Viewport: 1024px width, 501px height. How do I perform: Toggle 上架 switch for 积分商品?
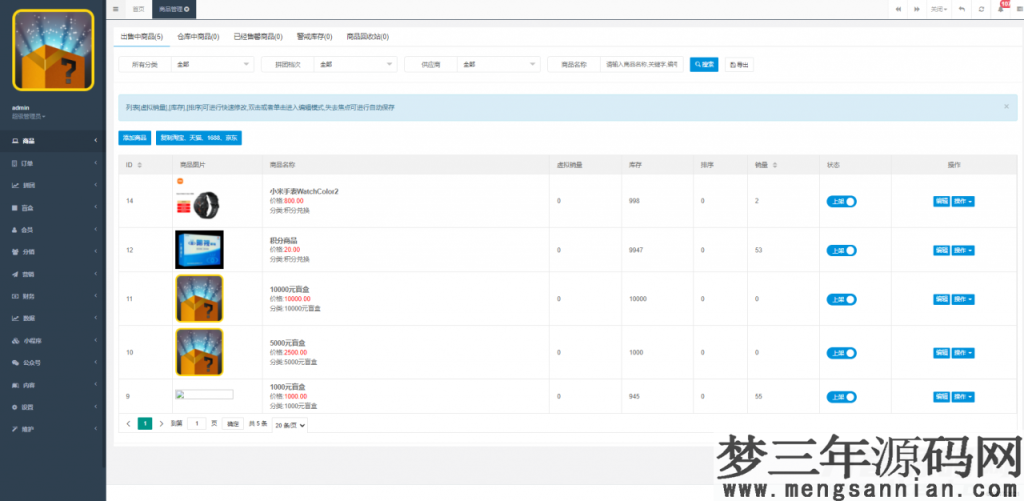click(841, 250)
